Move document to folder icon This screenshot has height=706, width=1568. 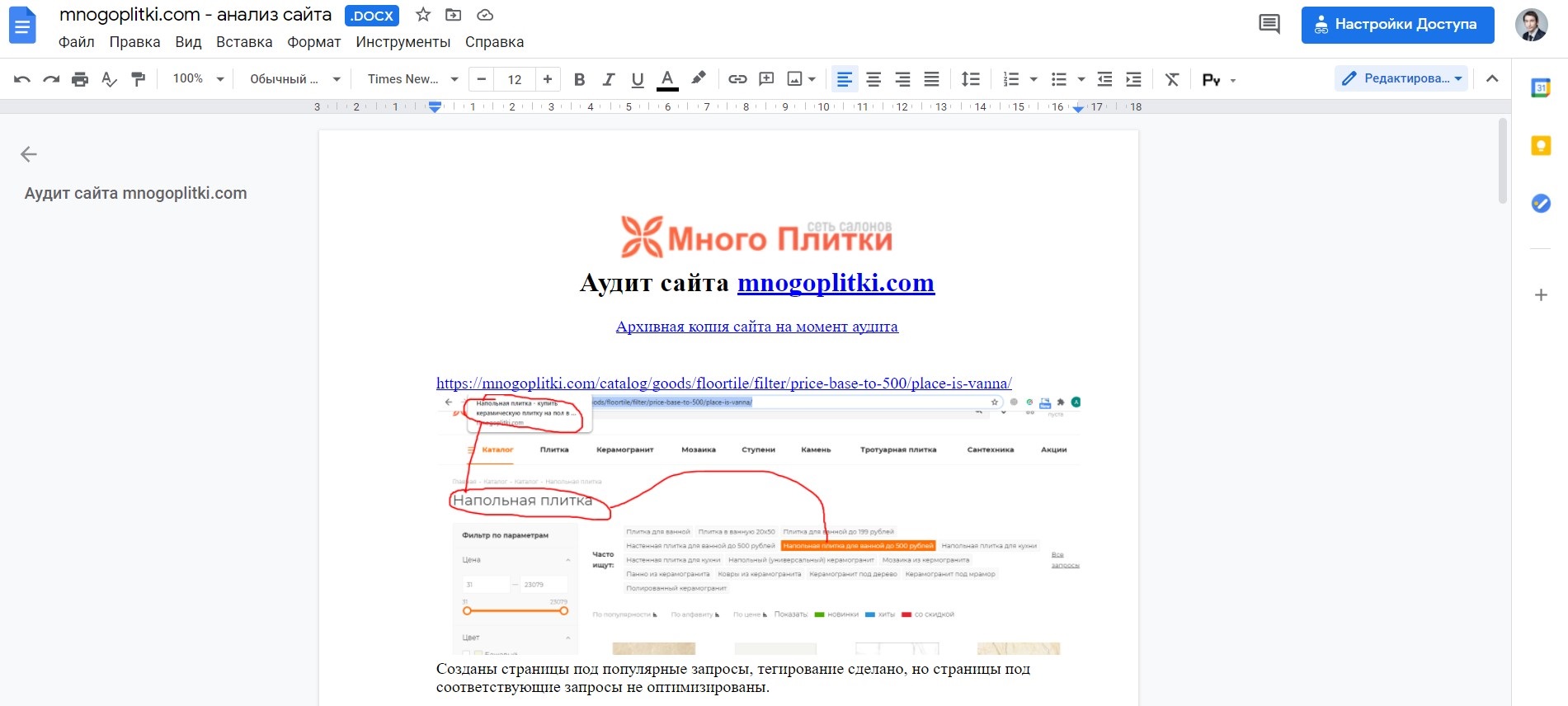tap(453, 15)
